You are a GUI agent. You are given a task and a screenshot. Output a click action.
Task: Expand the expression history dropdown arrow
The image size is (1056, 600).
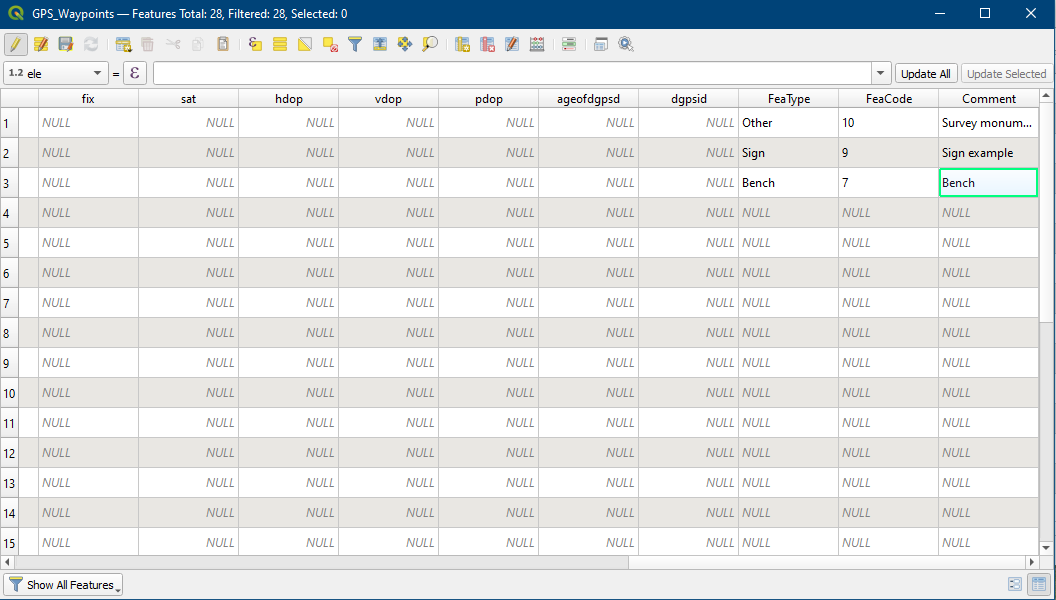[881, 74]
